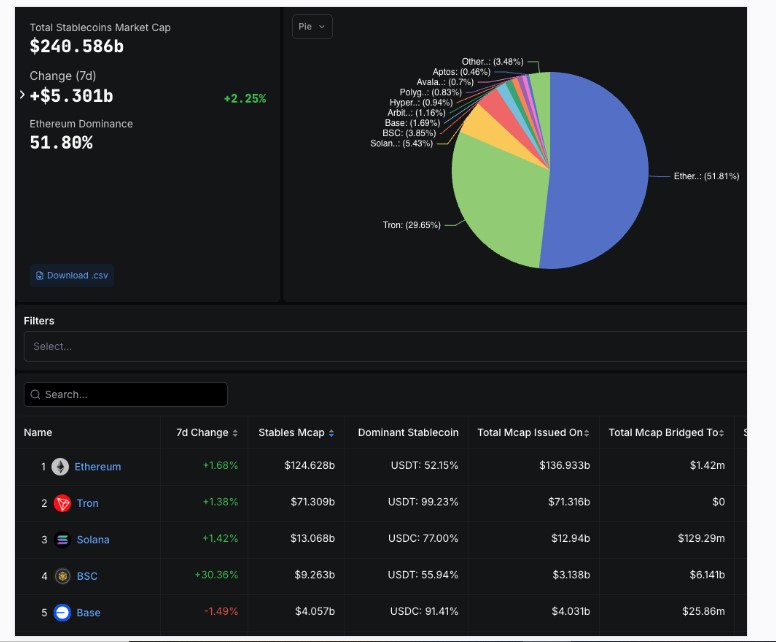
Task: Click the +2.25% change percentage
Action: click(245, 99)
